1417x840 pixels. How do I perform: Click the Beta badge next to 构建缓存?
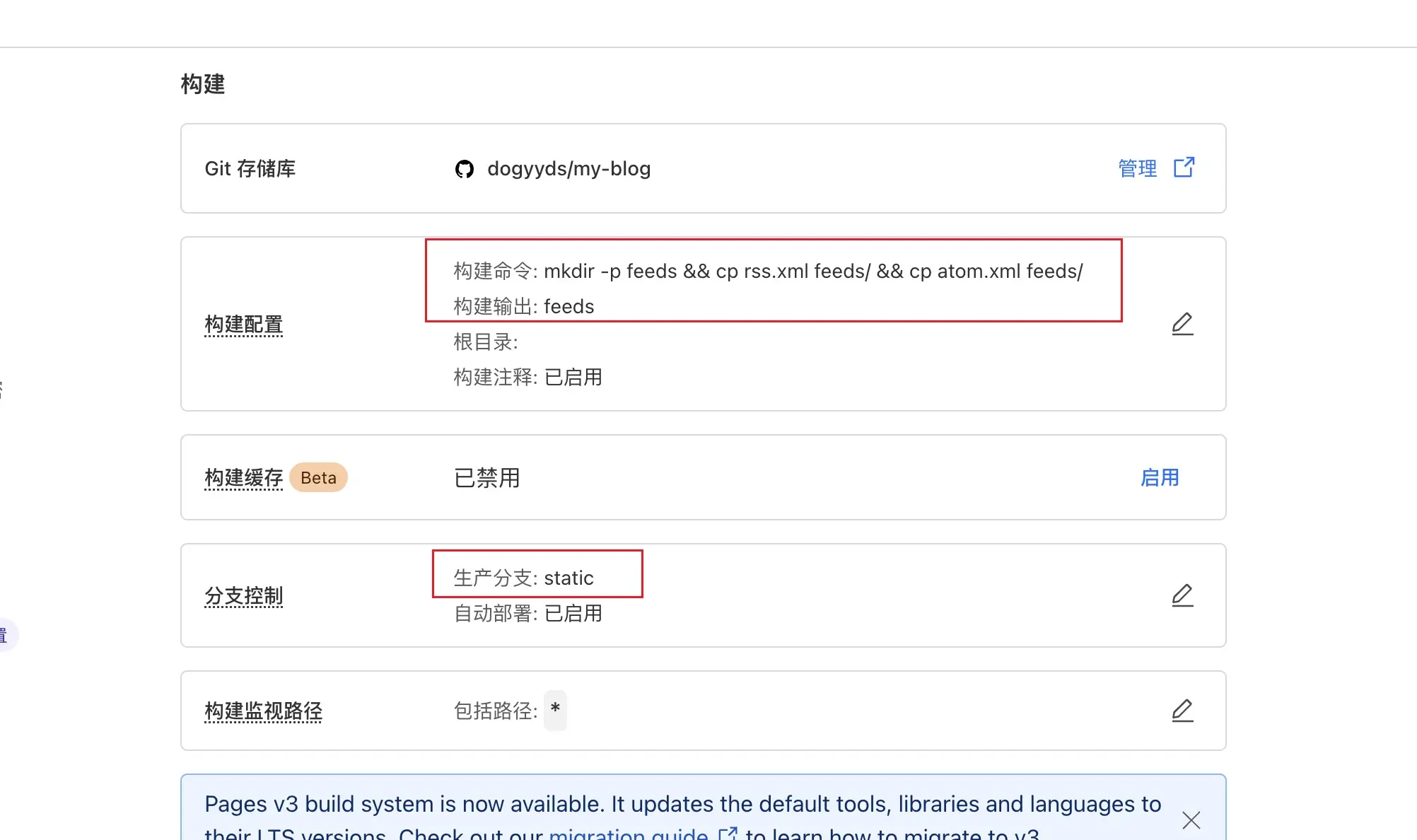[x=318, y=477]
